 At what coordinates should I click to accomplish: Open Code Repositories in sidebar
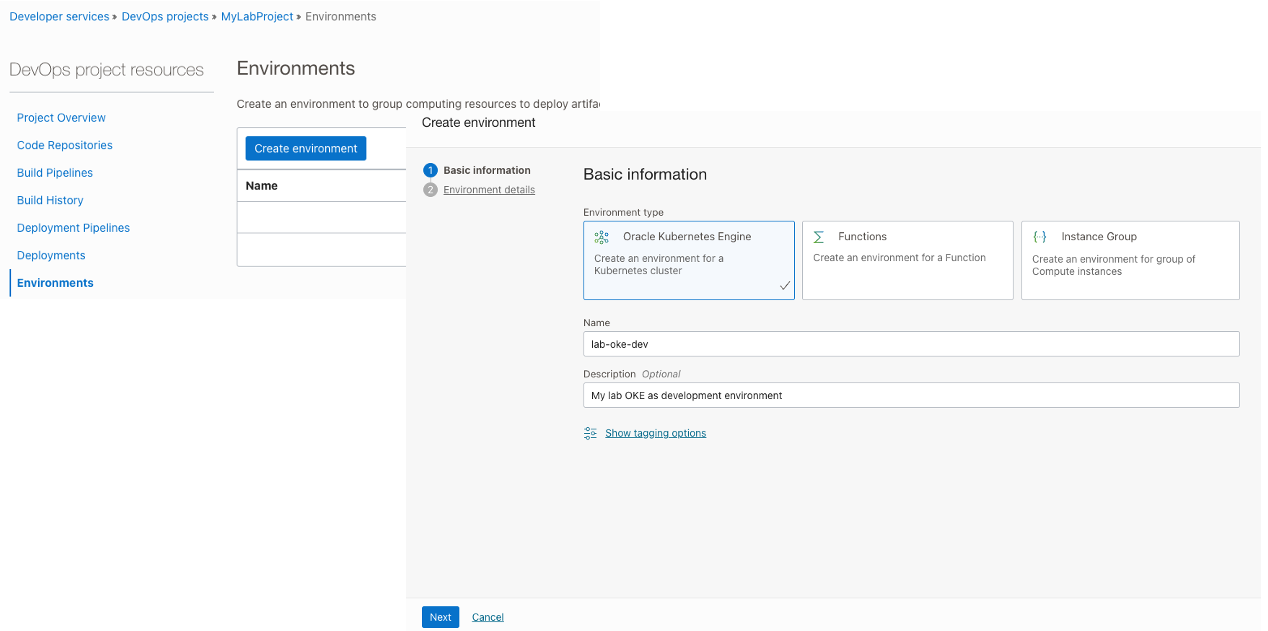click(64, 145)
